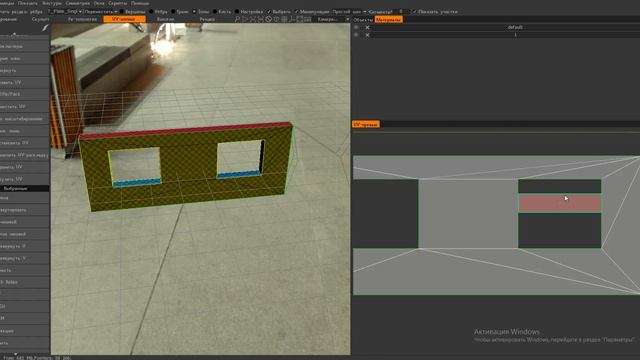Switch to the Ретопология room tab
This screenshot has height=360, width=640.
82,19
